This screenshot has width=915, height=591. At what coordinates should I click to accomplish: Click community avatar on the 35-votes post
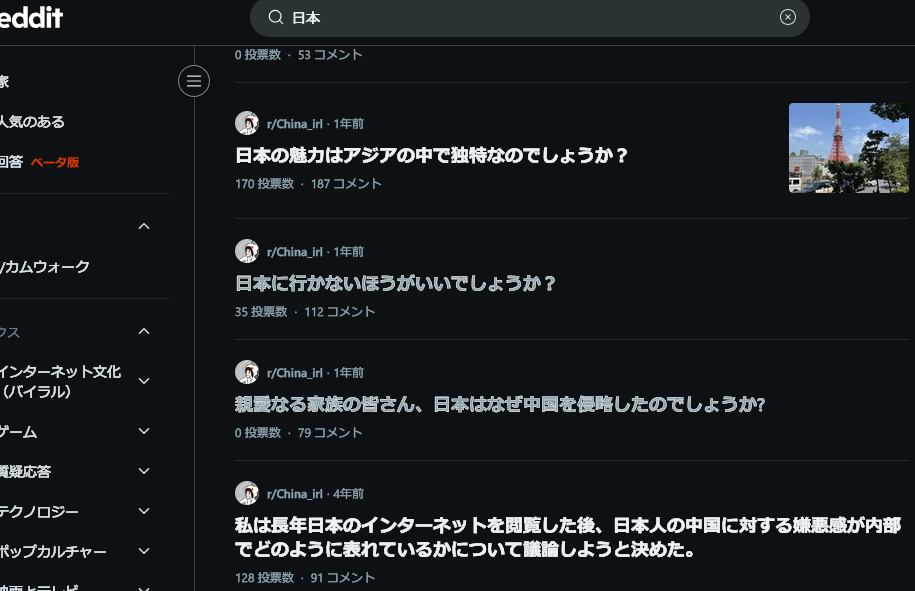click(247, 251)
